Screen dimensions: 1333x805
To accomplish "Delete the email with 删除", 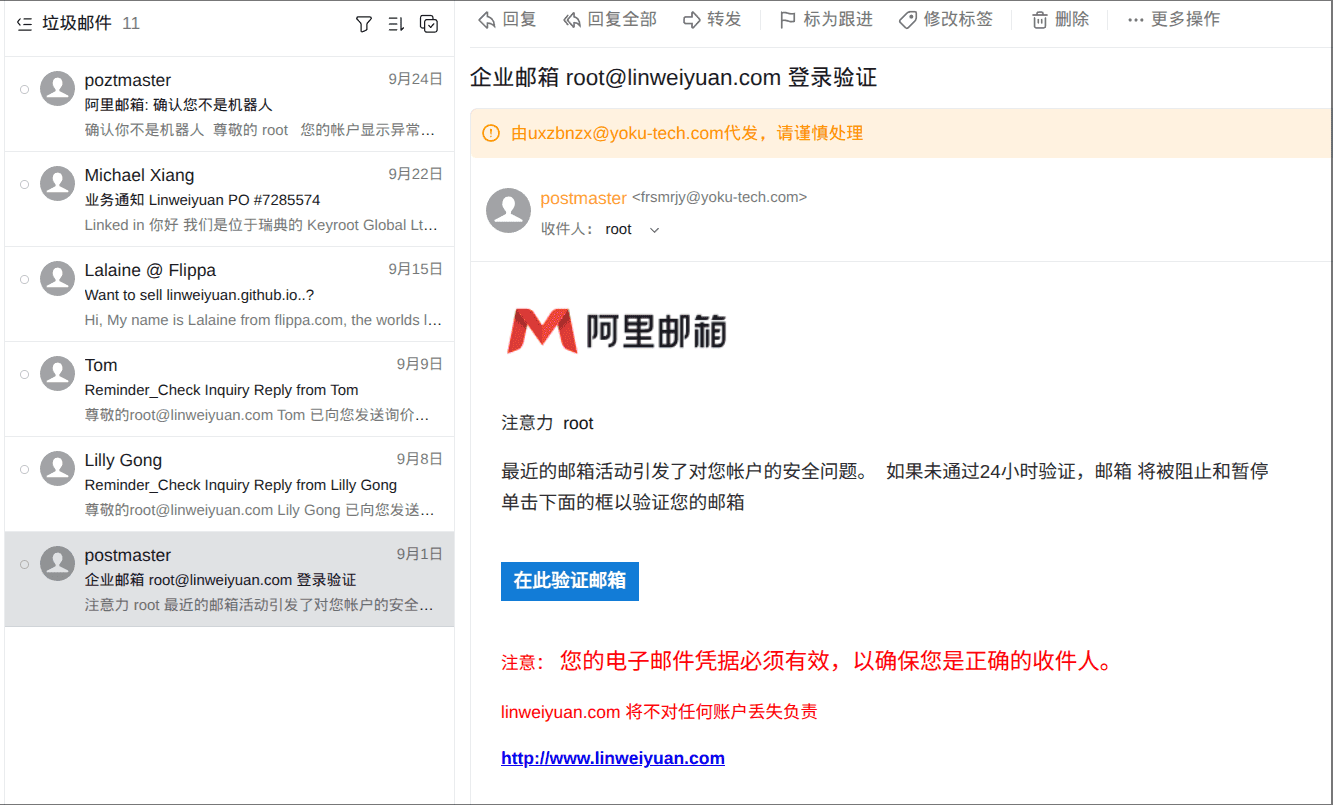I will pos(1060,19).
